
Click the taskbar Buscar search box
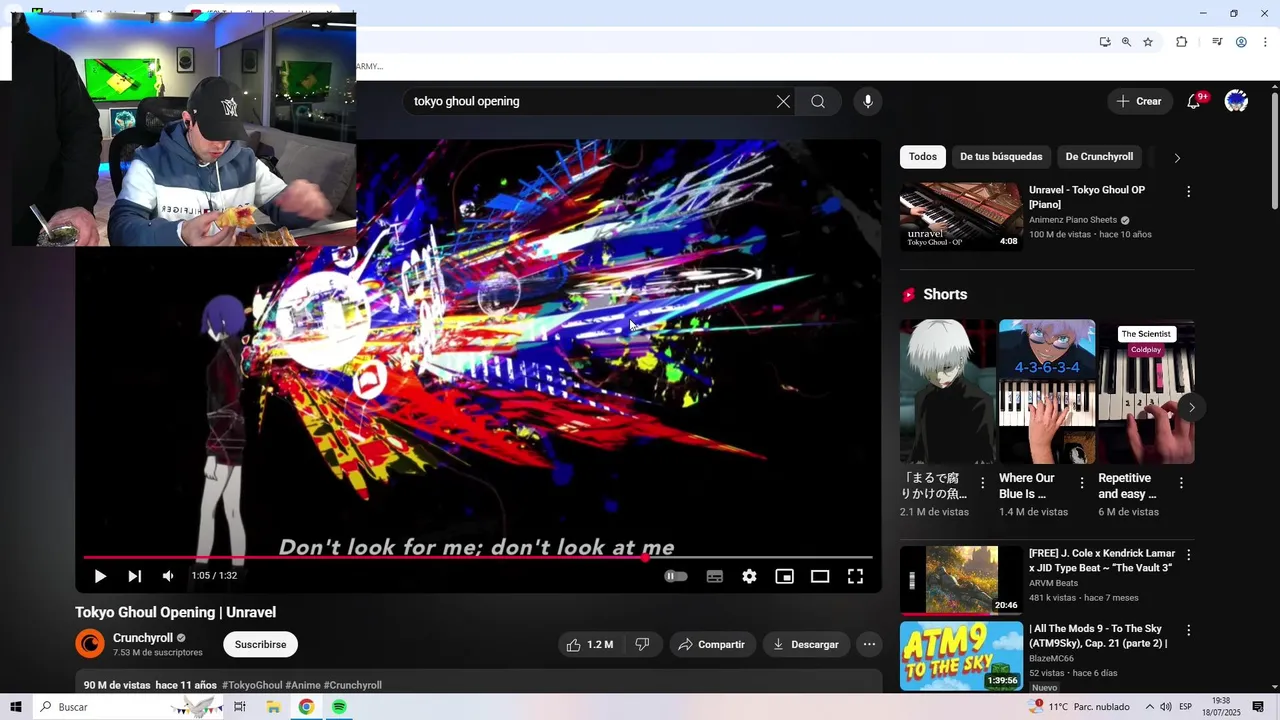pyautogui.click(x=130, y=707)
